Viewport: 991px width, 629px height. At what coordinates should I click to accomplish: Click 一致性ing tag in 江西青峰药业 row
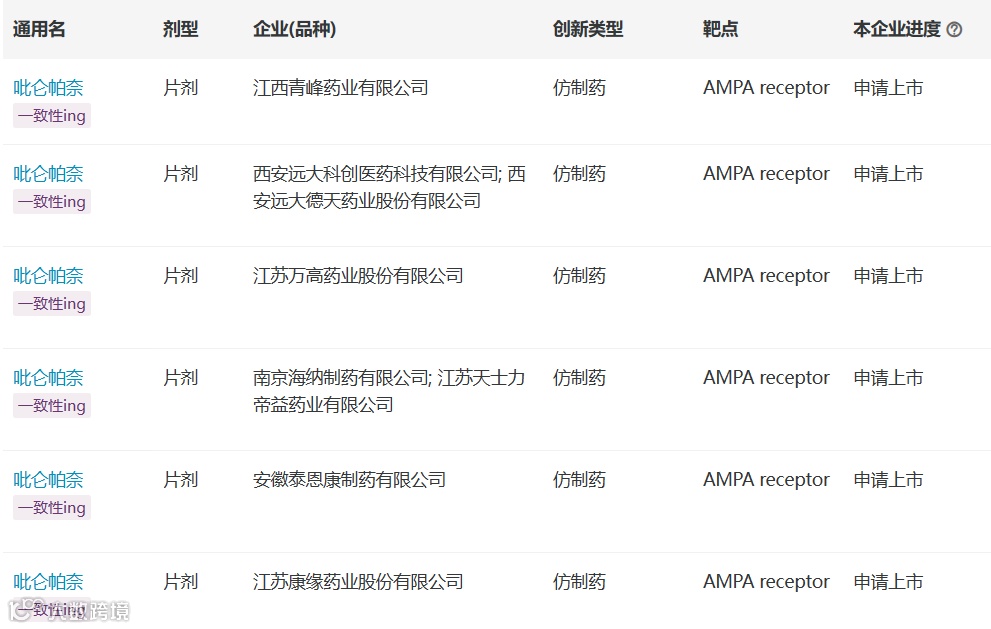pyautogui.click(x=52, y=116)
